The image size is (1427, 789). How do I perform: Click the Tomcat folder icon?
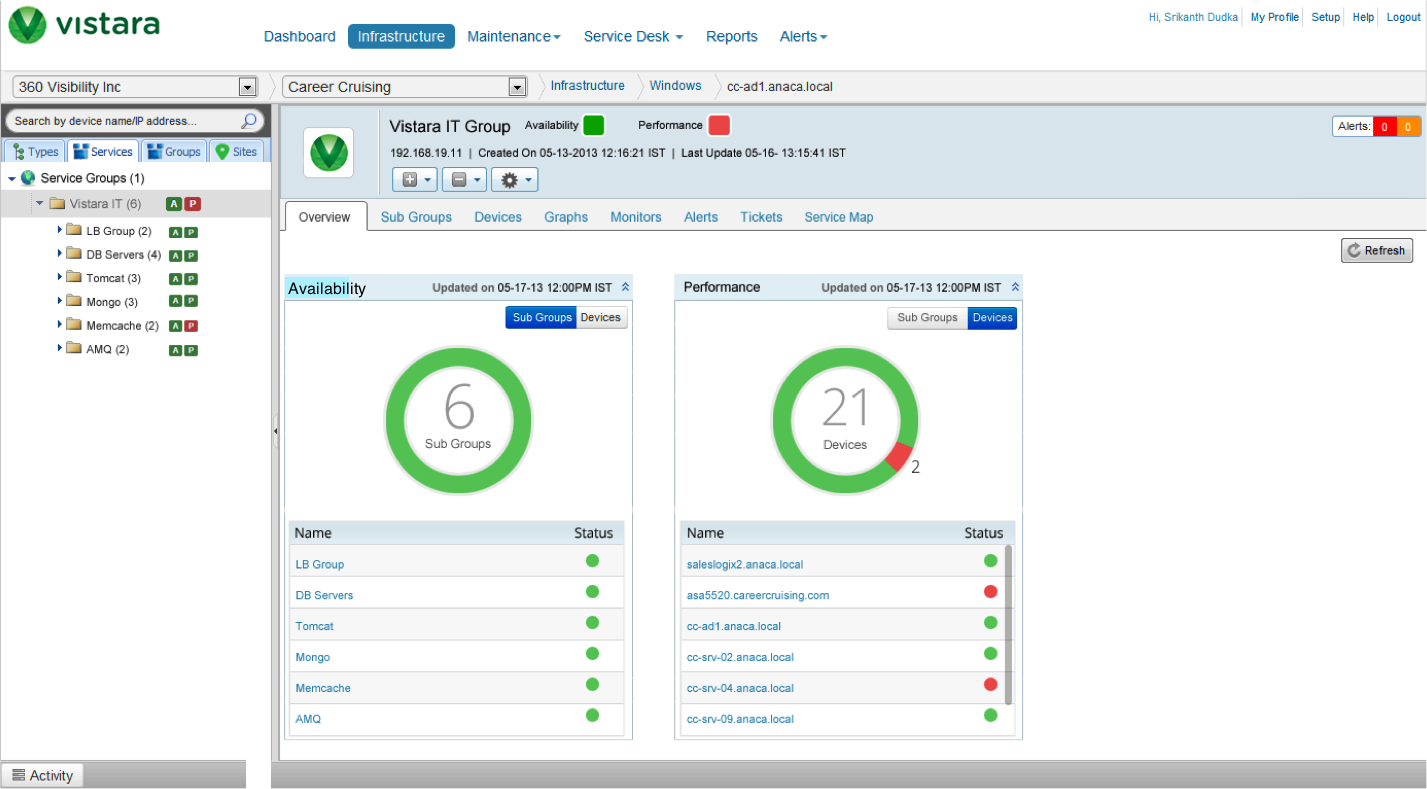[74, 278]
